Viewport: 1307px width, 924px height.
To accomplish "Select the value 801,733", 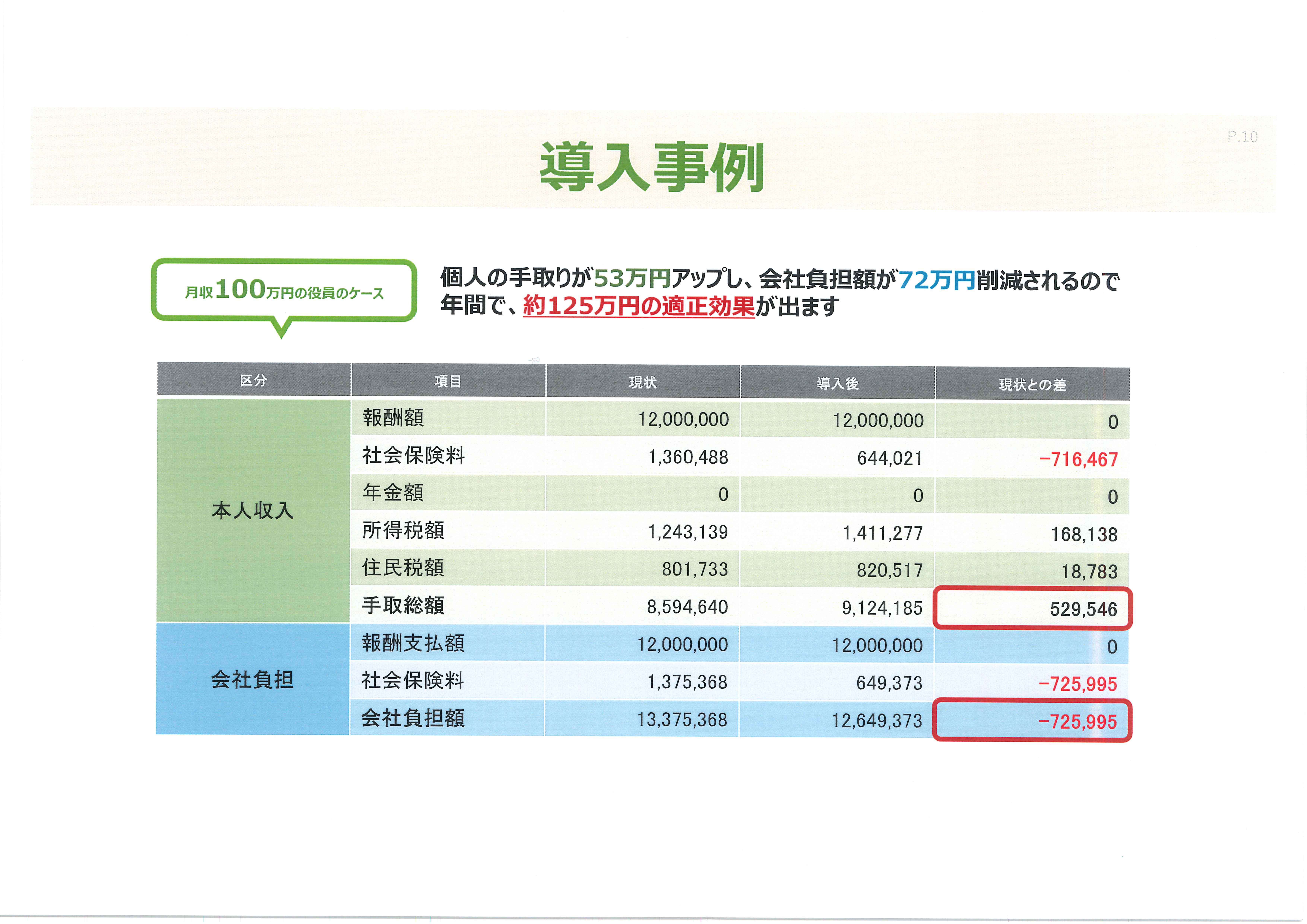I will (x=695, y=569).
